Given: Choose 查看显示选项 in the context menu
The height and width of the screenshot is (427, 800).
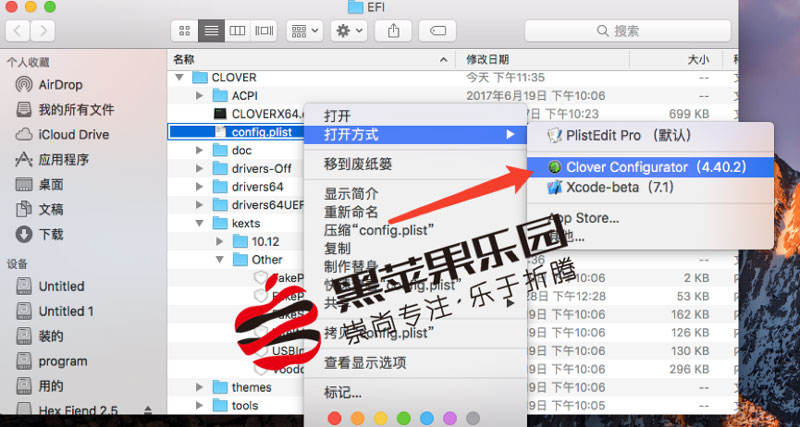Looking at the screenshot, I should [x=415, y=363].
